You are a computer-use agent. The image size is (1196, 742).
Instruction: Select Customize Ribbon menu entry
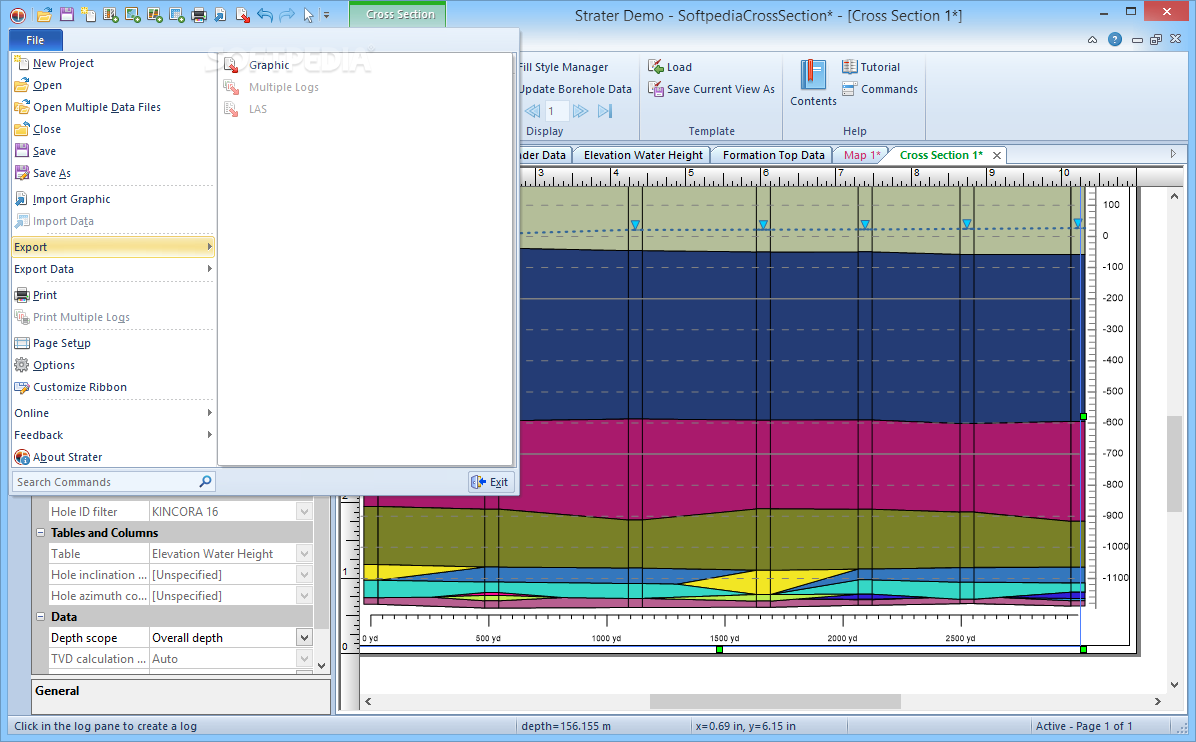click(x=113, y=387)
